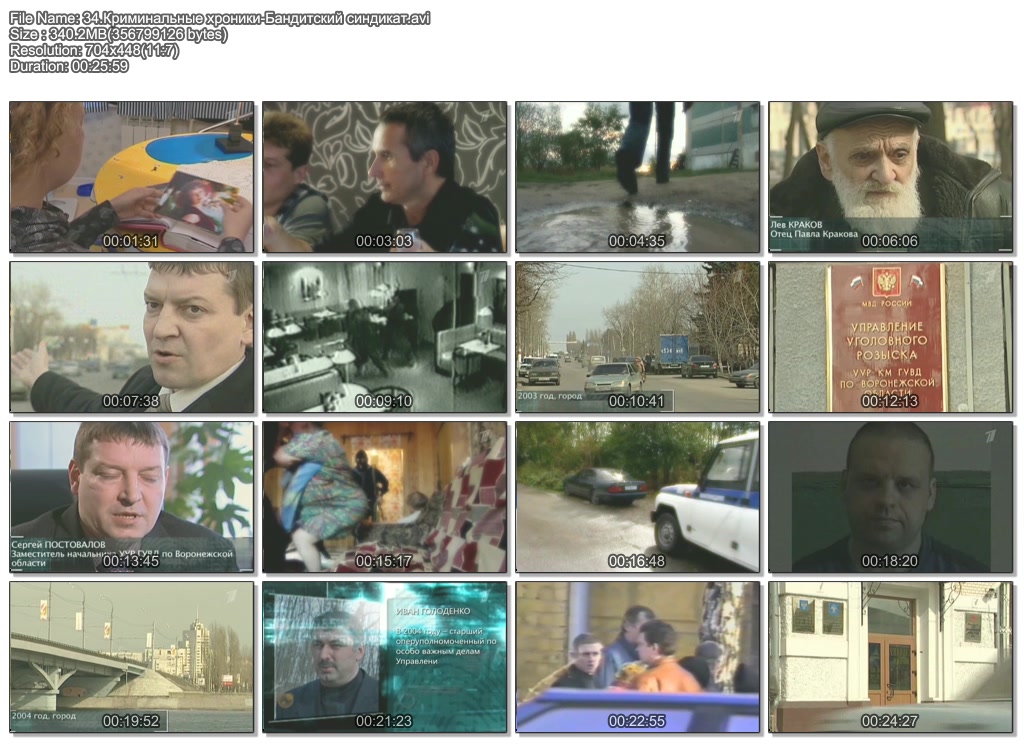The width and height of the screenshot is (1024, 744).
Task: Click the Size 340.2MB text line
Action: point(118,34)
